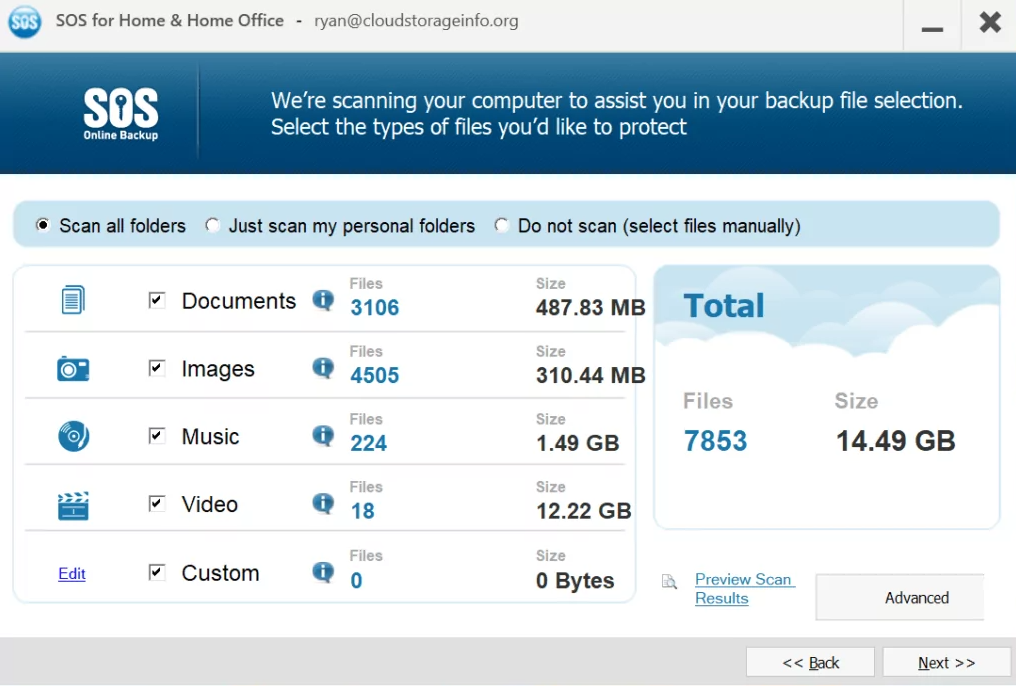Viewport: 1016px width, 686px height.
Task: Click Images file count 4505
Action: (375, 375)
